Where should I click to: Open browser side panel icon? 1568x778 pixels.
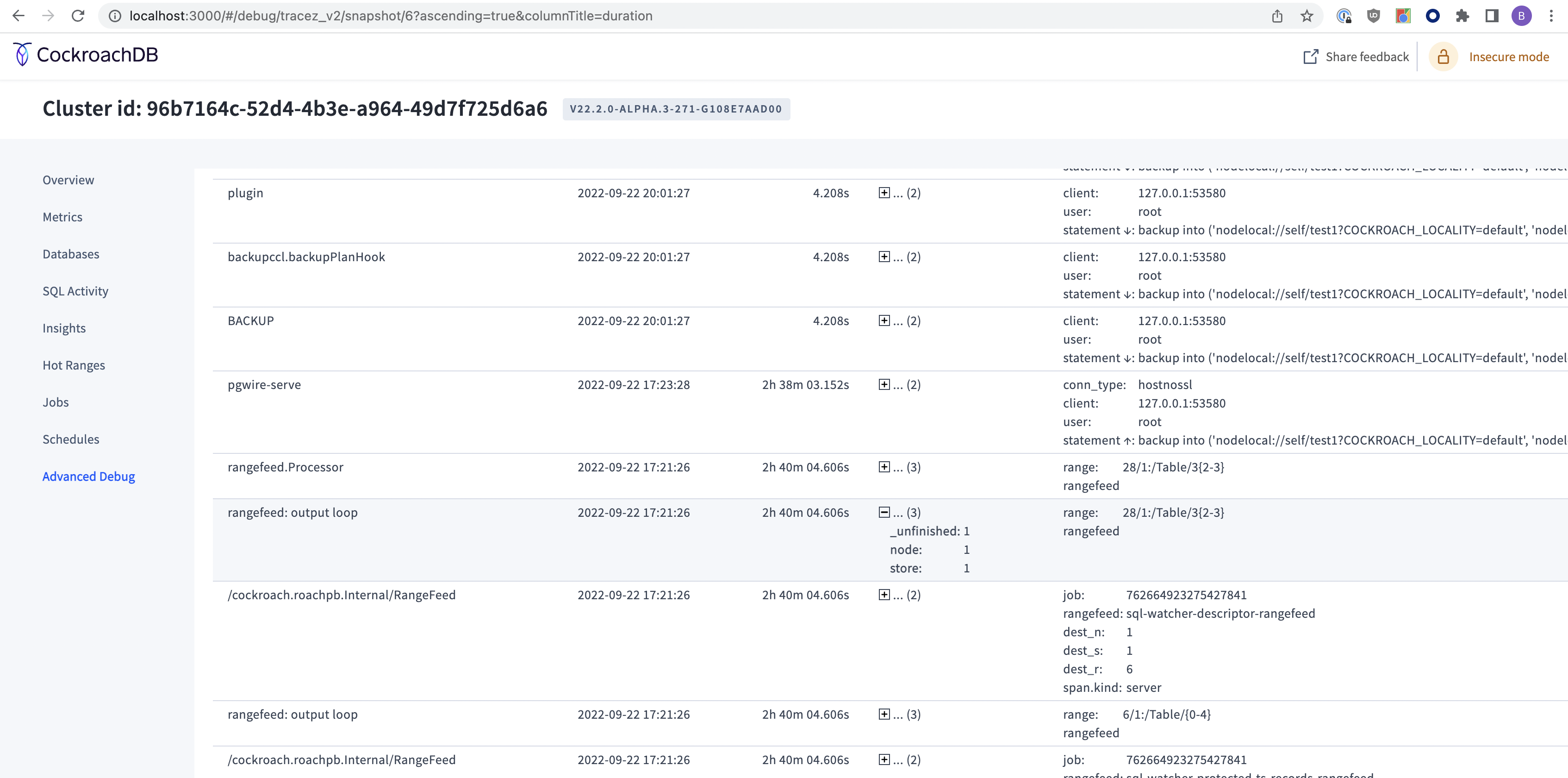pyautogui.click(x=1491, y=16)
